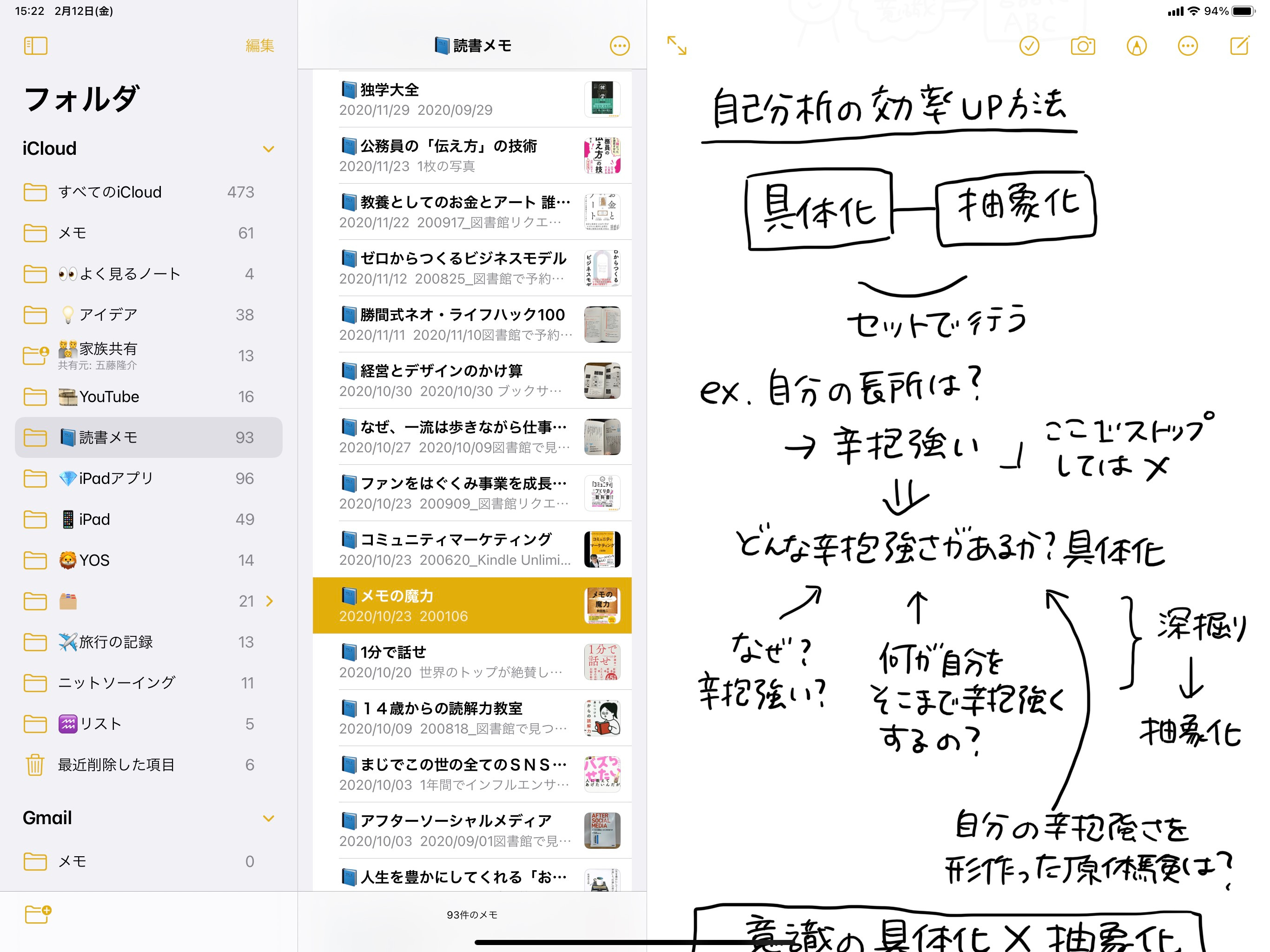Select the よく見るノート folder

tap(149, 274)
